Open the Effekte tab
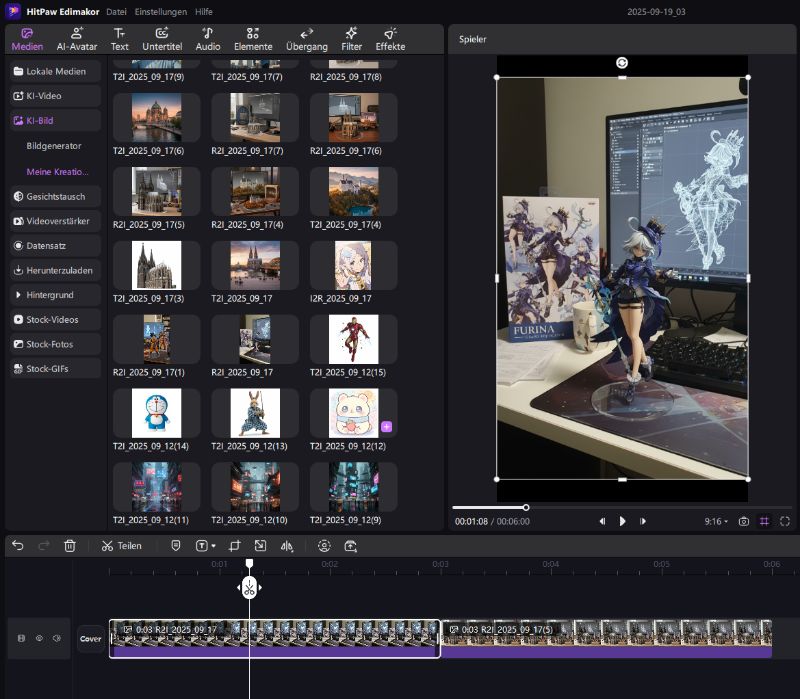The height and width of the screenshot is (699, 800). pos(390,39)
